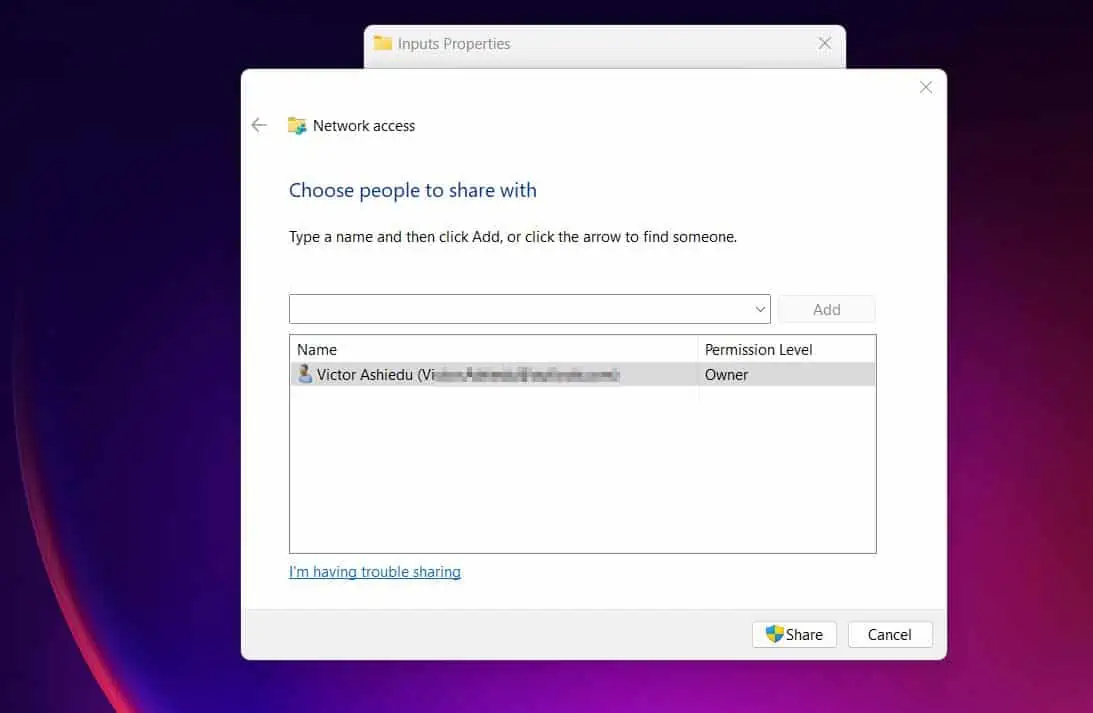Viewport: 1093px width, 713px height.
Task: Click the Network access folder icon
Action: coord(297,125)
